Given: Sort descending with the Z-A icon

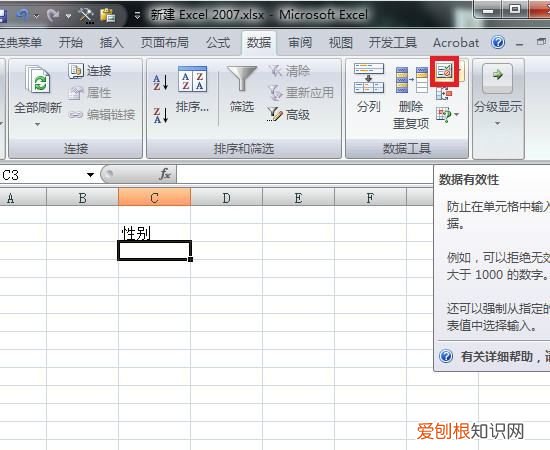Looking at the screenshot, I should click(x=161, y=115).
